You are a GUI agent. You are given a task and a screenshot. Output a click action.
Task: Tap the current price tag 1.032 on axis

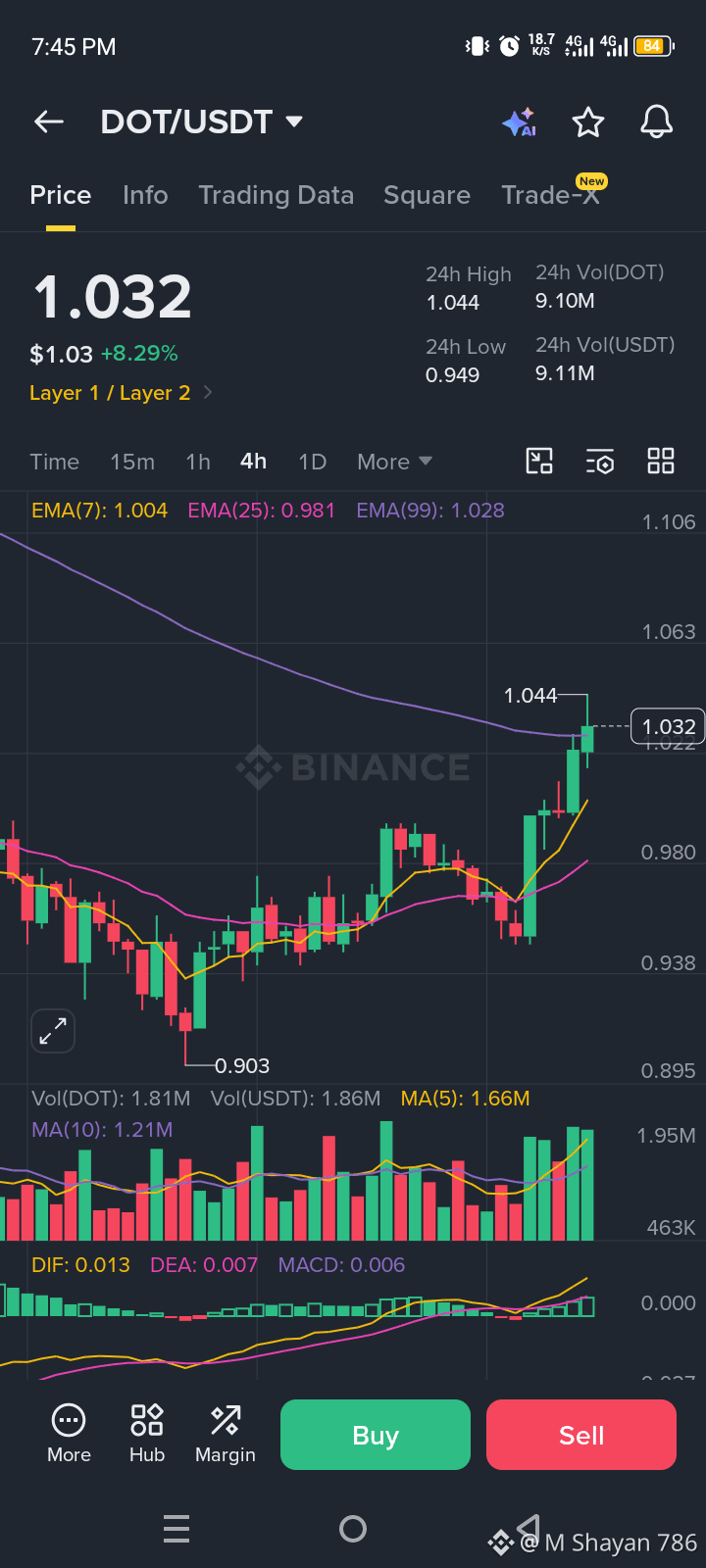coord(668,727)
